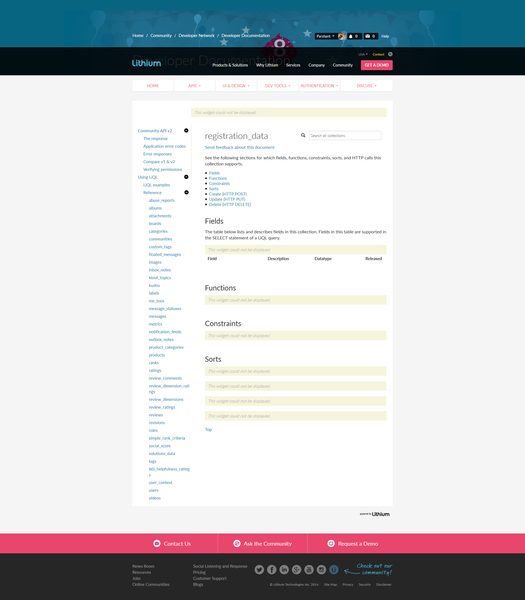Image resolution: width=525 pixels, height=600 pixels.
Task: Click Send feedback about this document
Action: 240,147
